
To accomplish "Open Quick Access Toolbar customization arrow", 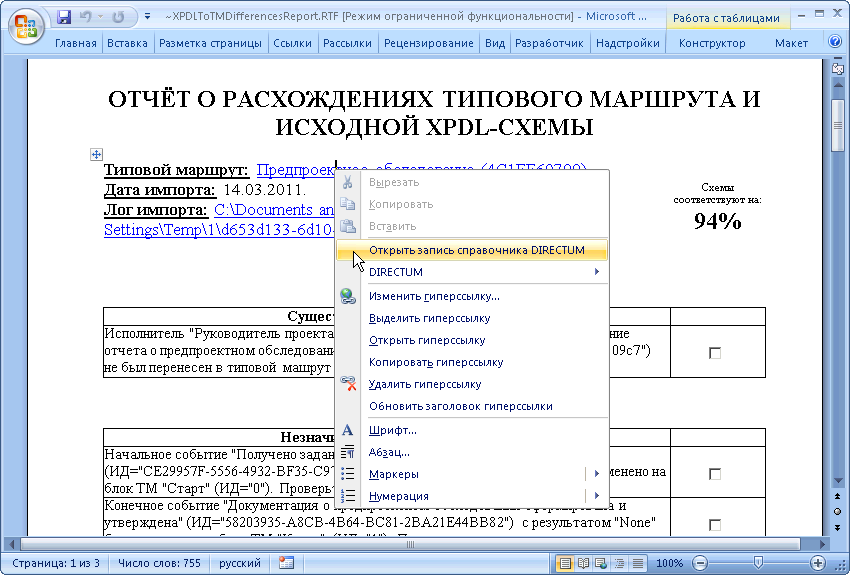I will pos(147,17).
